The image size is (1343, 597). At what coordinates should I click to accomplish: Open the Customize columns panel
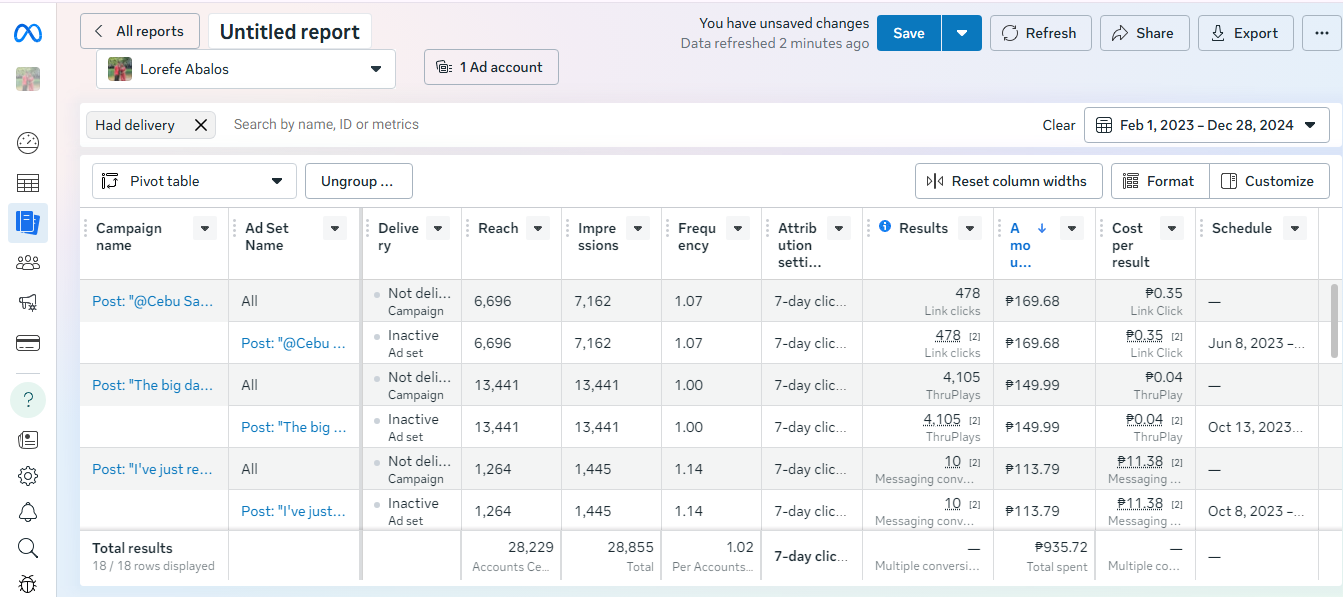tap(1269, 181)
